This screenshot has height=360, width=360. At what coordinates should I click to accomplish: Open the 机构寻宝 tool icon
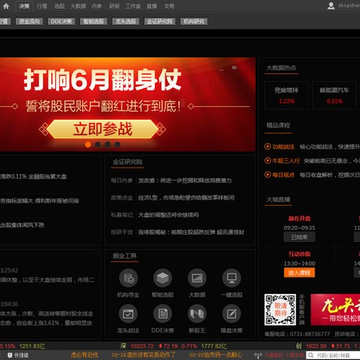[128, 278]
